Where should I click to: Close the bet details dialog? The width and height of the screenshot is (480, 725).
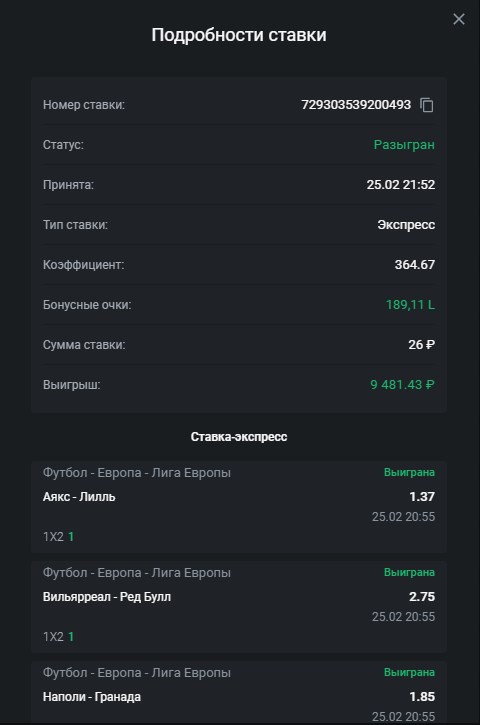tap(459, 19)
